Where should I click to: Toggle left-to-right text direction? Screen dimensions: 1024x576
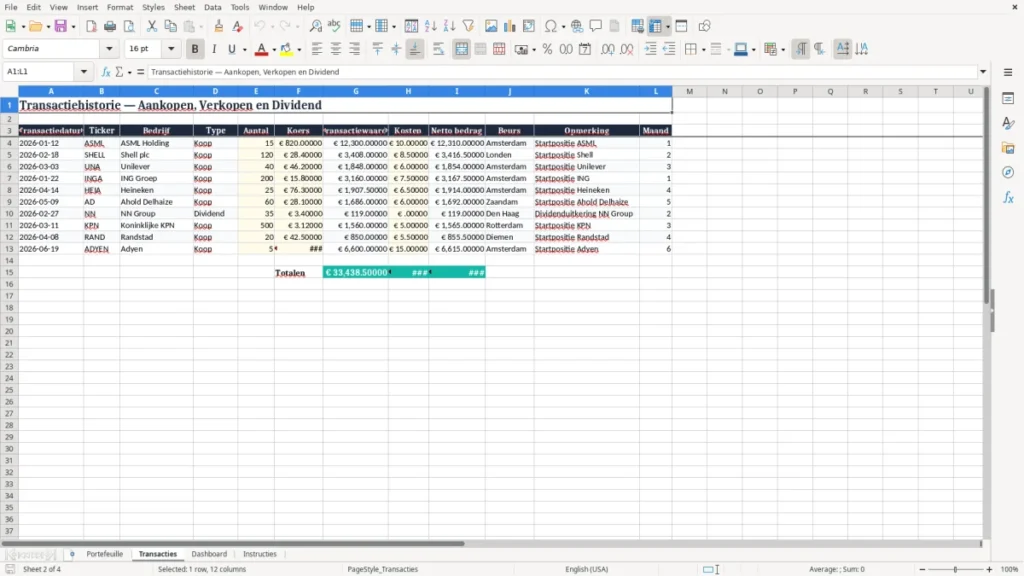point(801,49)
